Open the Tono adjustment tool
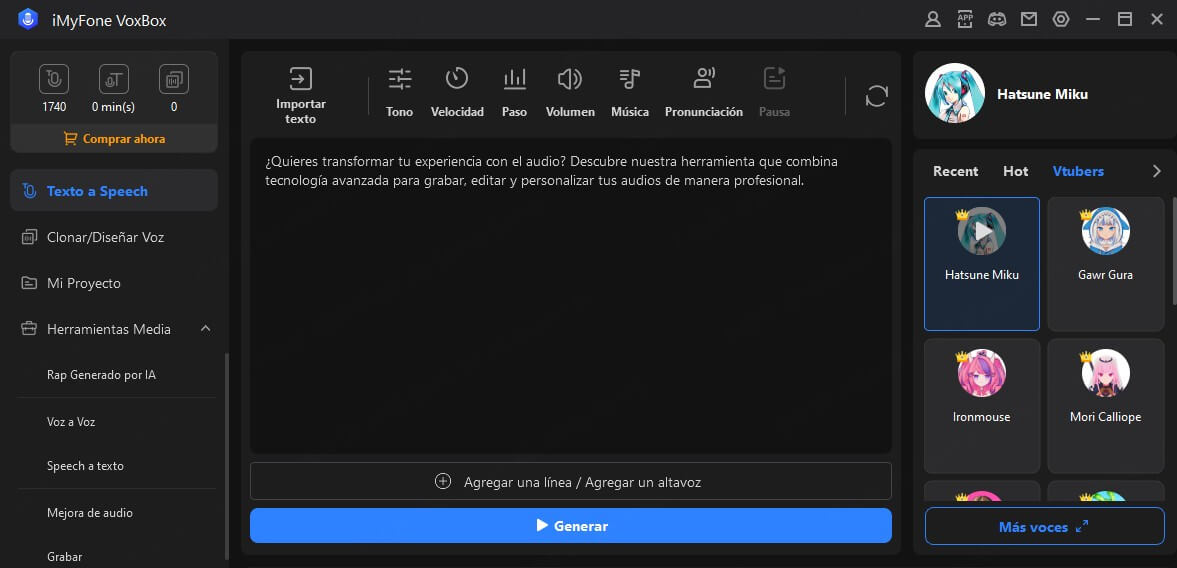This screenshot has height=568, width=1177. coord(399,93)
